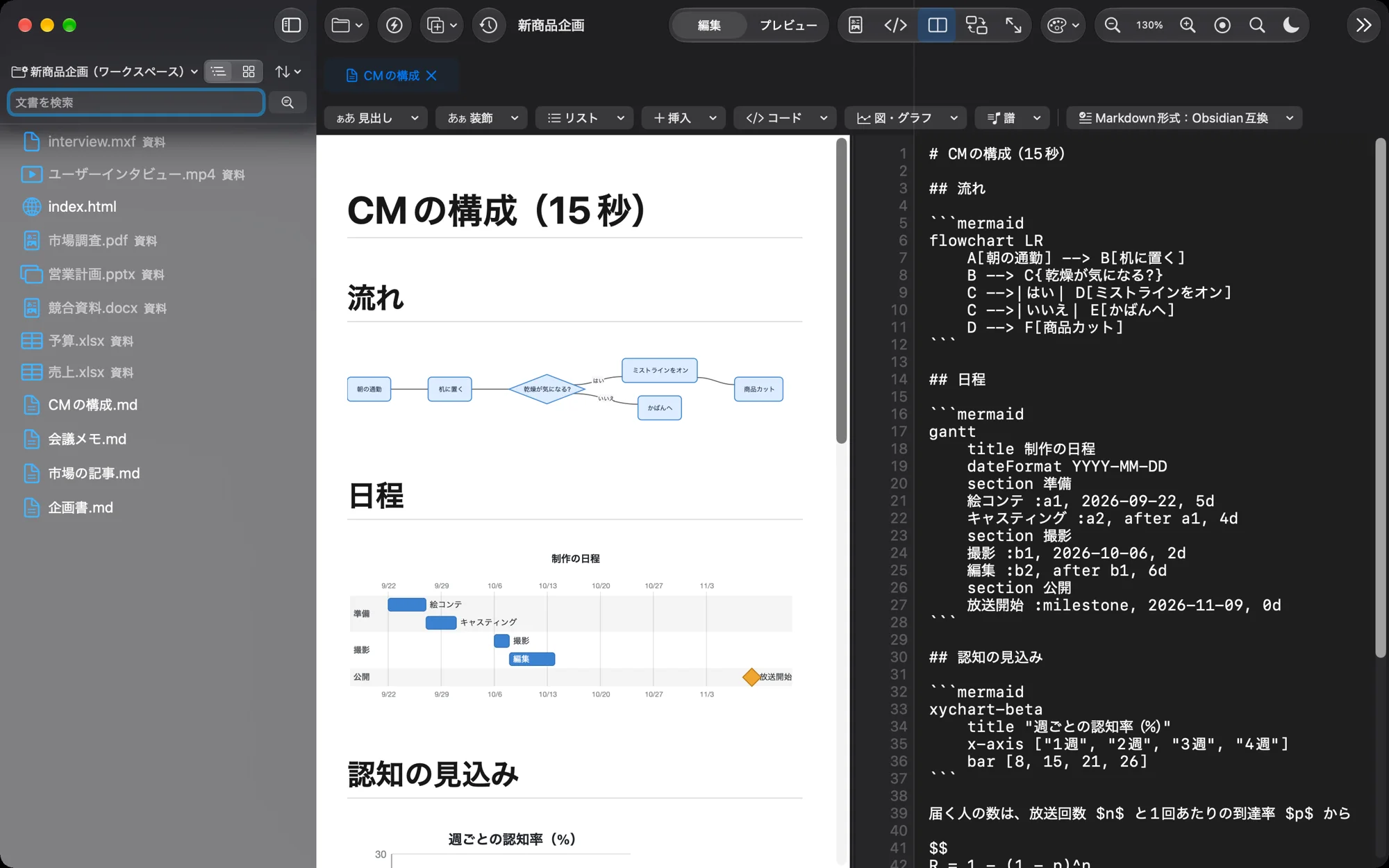Image resolution: width=1389 pixels, height=868 pixels.
Task: Select grid view in the sidebar
Action: [249, 72]
